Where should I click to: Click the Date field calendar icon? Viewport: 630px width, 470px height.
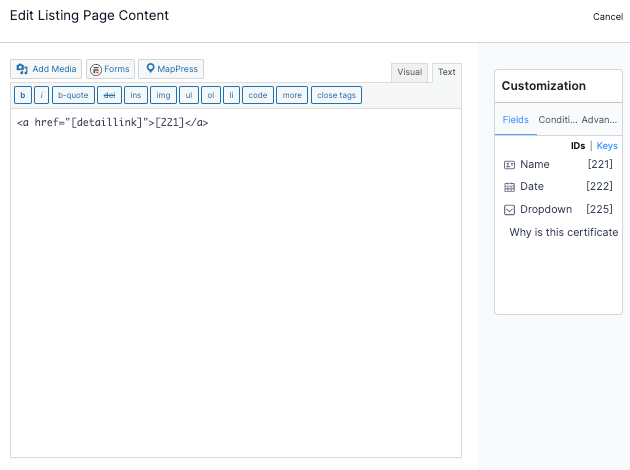[x=509, y=187]
